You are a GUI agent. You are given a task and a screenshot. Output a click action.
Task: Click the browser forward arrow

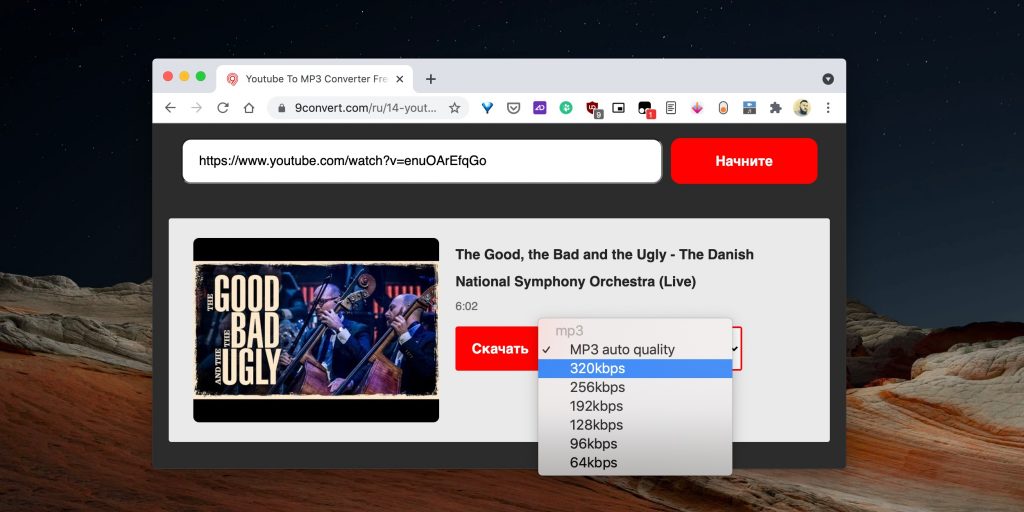197,108
